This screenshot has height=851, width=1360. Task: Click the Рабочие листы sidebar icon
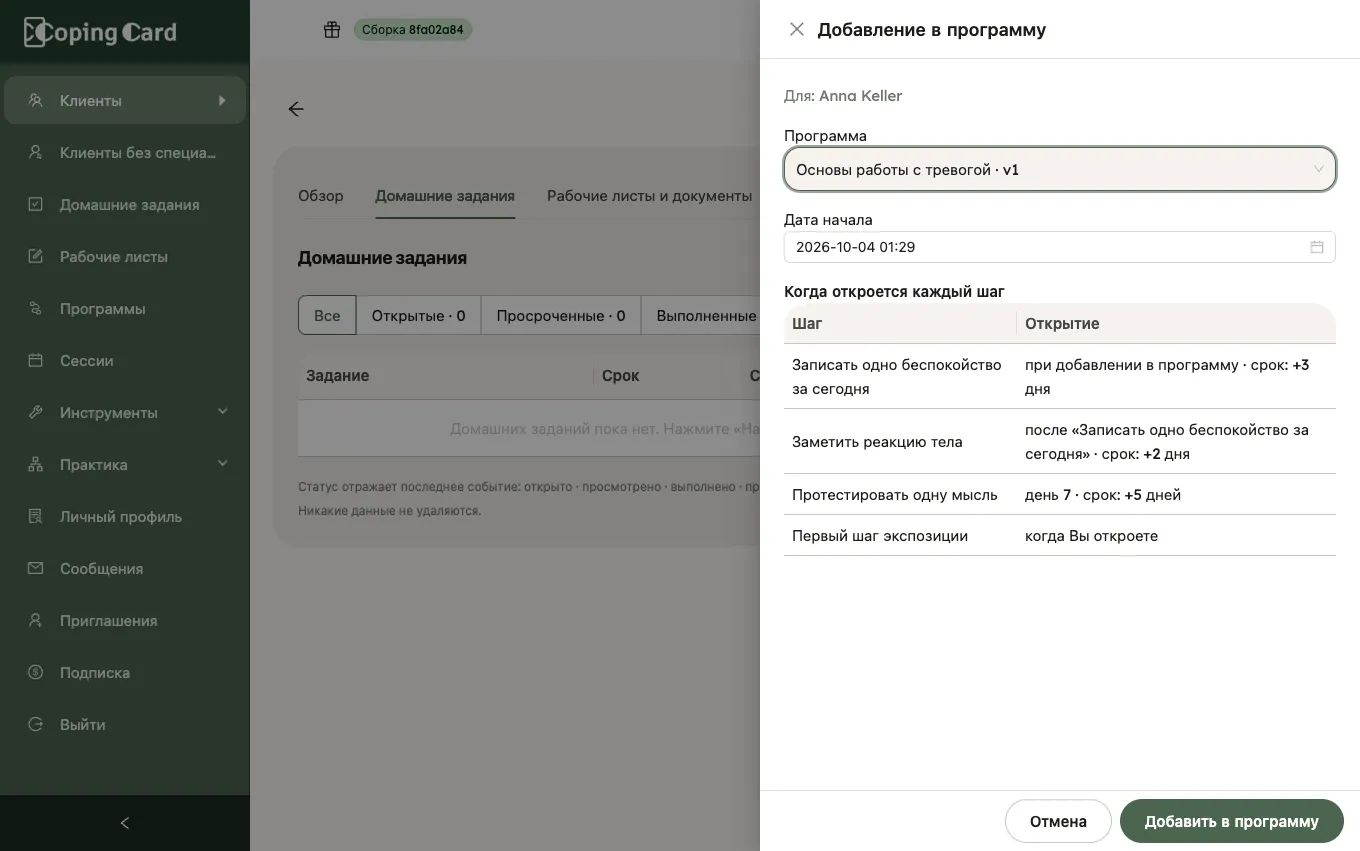[x=36, y=257]
